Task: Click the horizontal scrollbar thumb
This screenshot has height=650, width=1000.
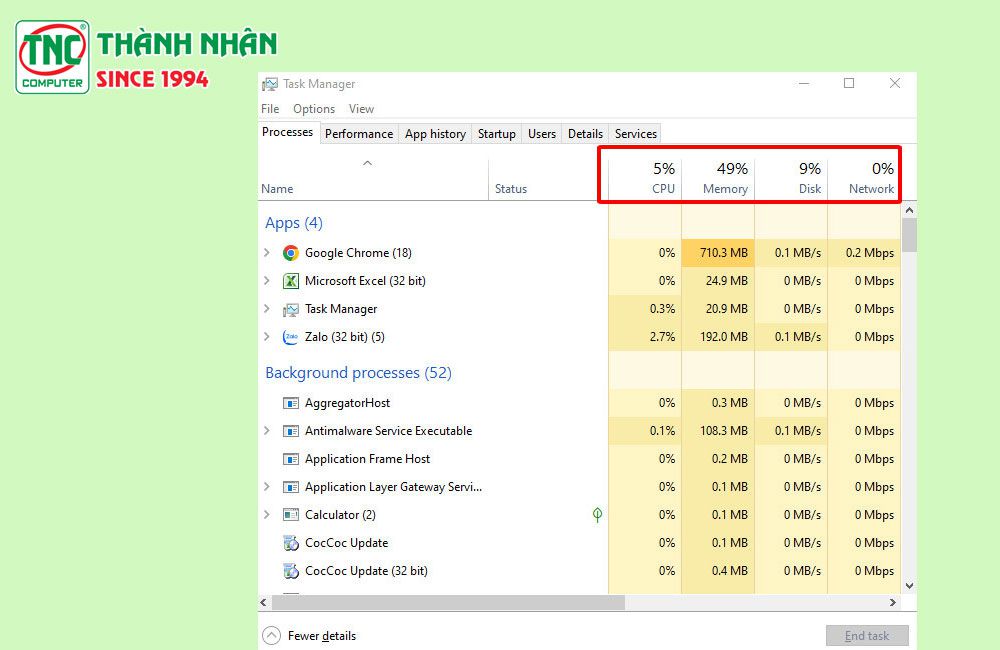Action: [x=448, y=602]
